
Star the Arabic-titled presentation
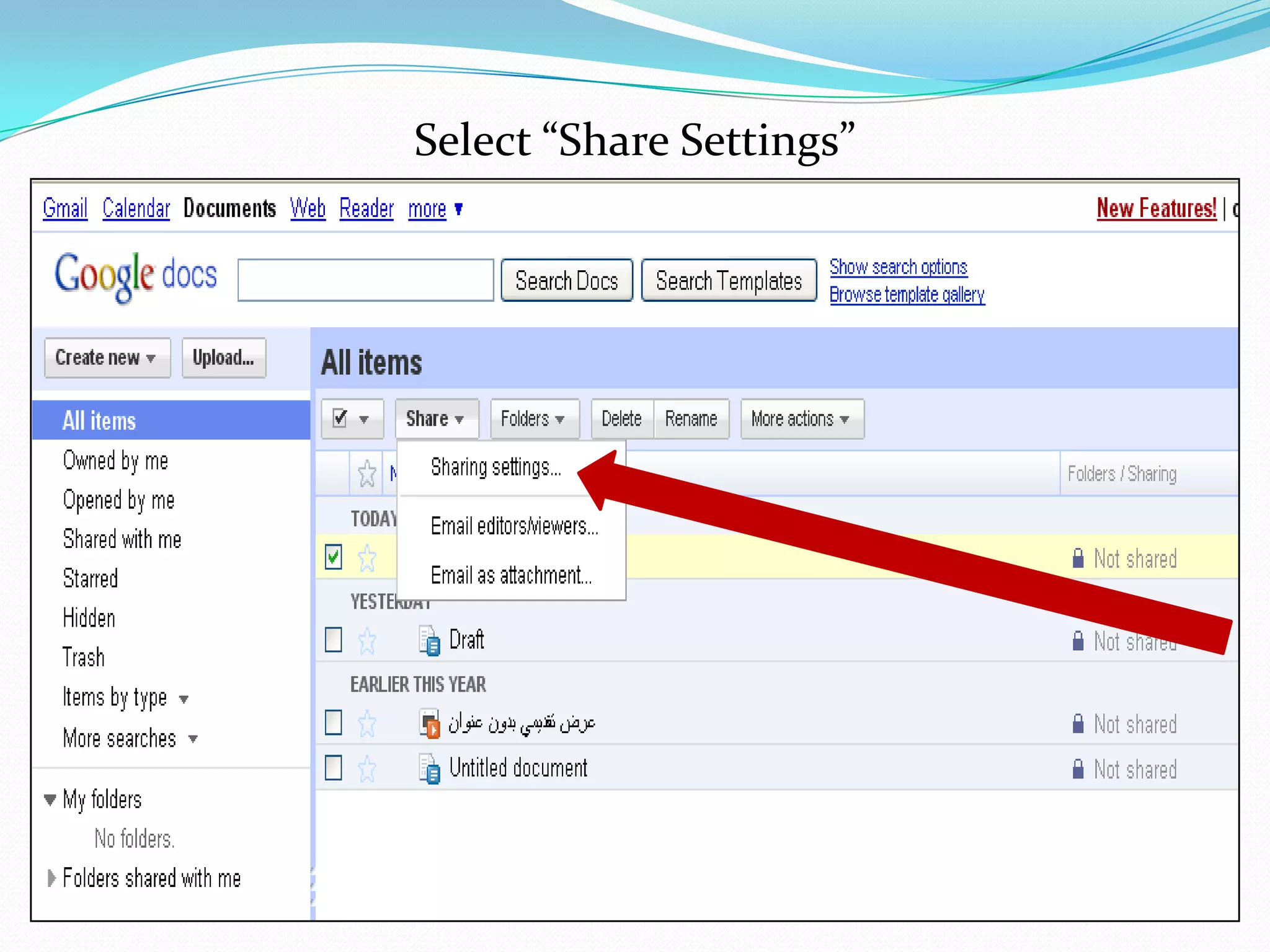367,723
